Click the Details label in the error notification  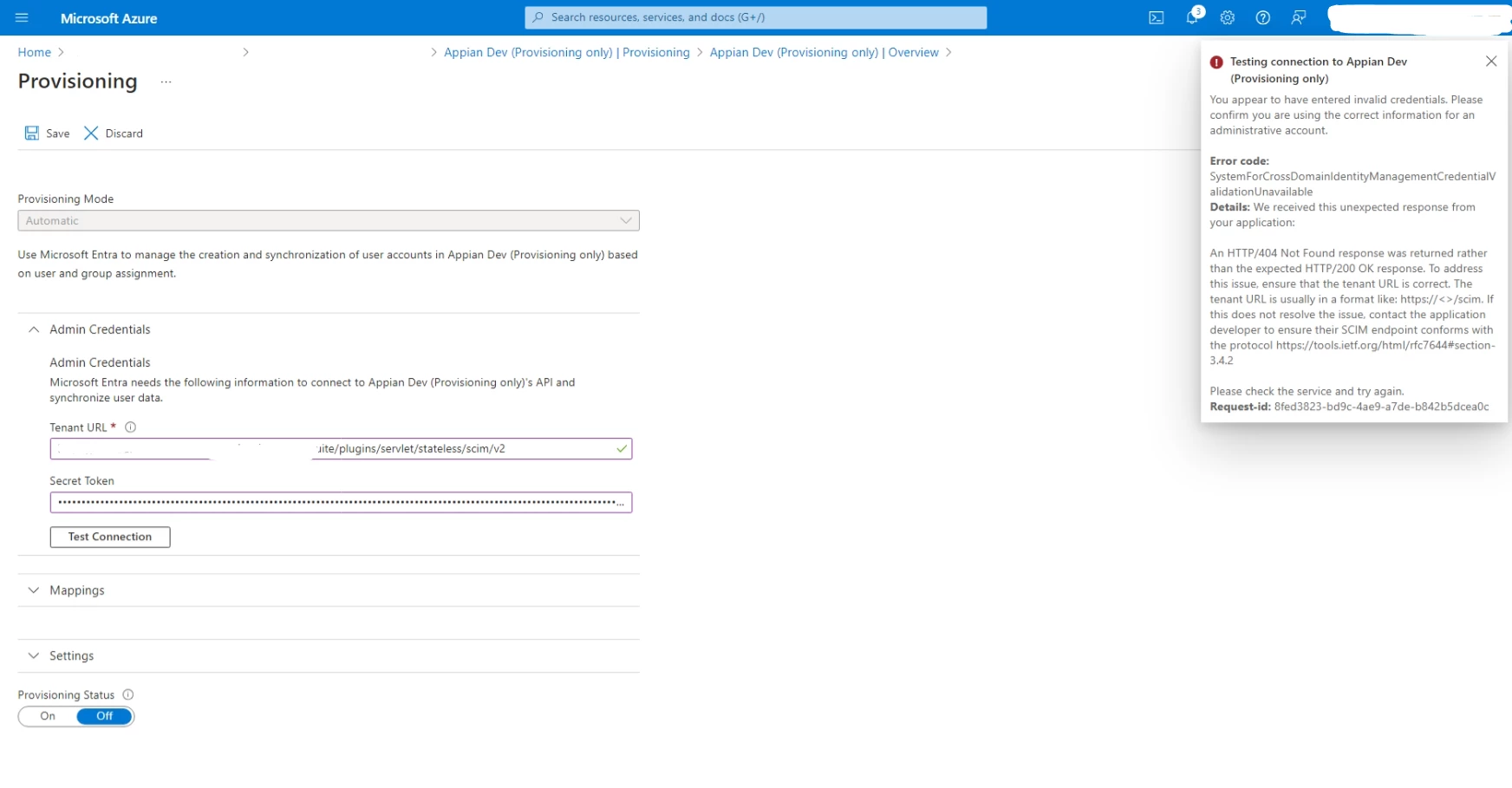point(1230,207)
